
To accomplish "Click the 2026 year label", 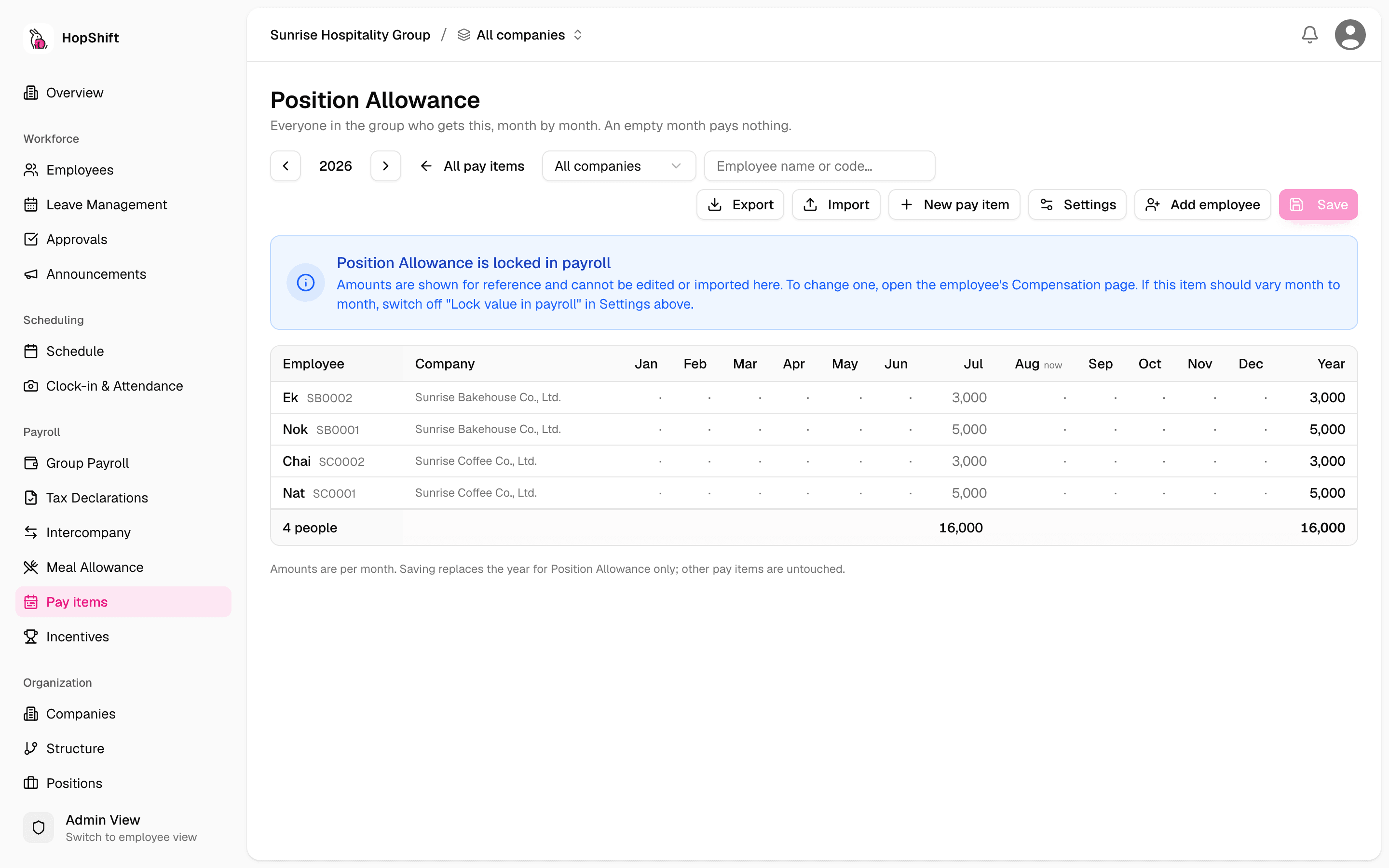I will tap(336, 166).
